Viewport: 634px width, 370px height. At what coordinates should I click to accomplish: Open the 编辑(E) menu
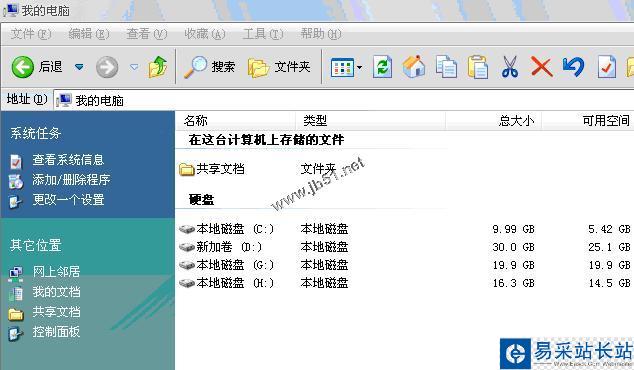click(x=89, y=34)
